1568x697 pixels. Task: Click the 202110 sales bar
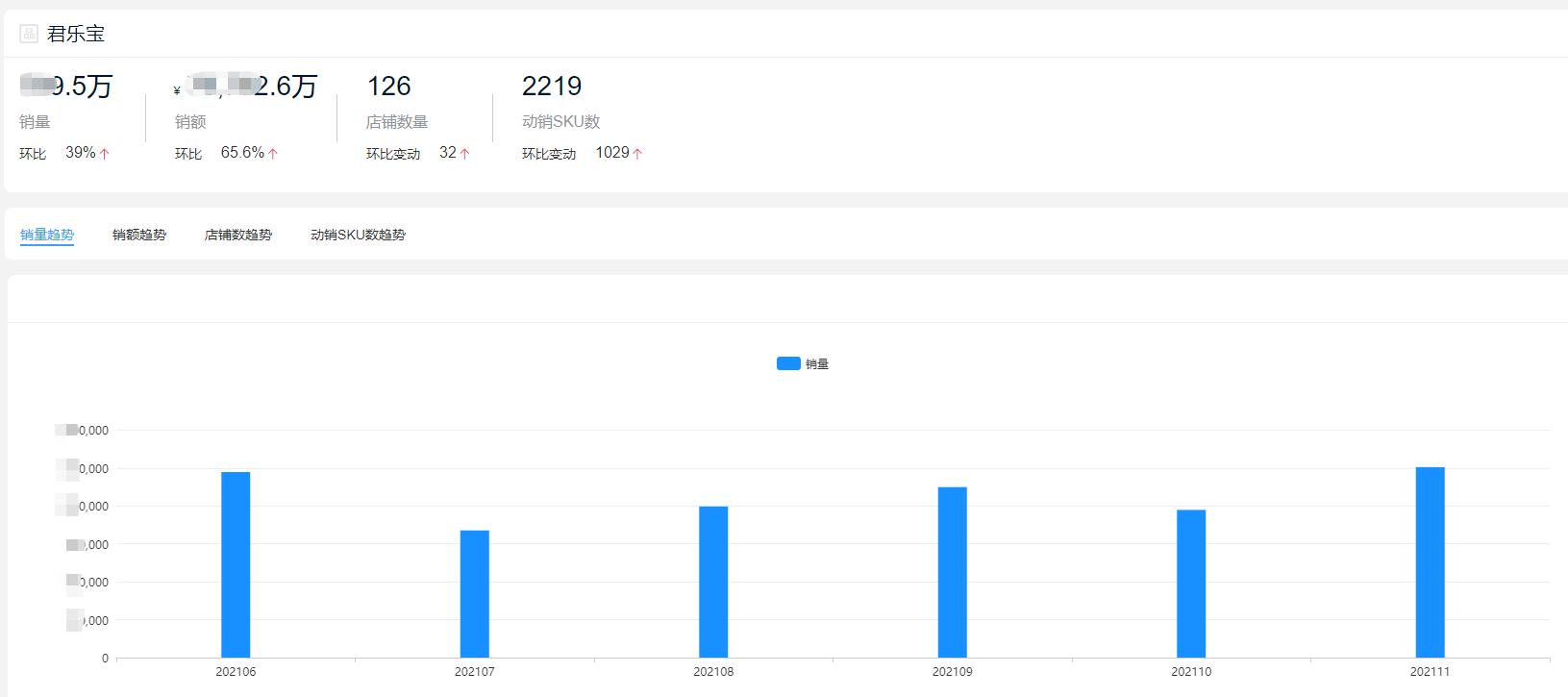(x=1191, y=584)
